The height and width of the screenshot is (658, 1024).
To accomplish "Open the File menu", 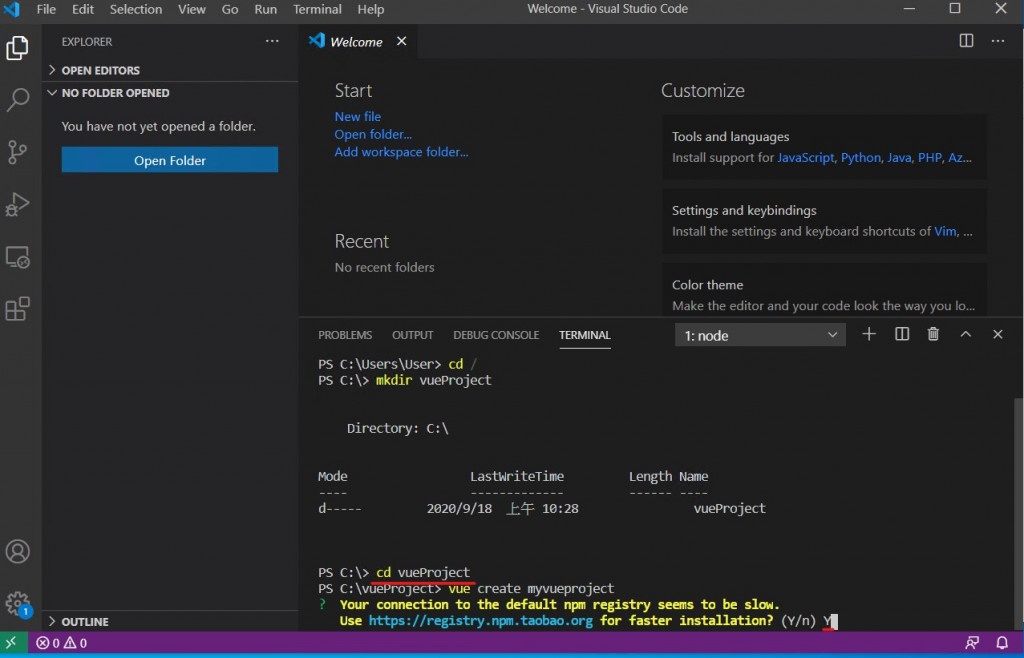I will (46, 9).
